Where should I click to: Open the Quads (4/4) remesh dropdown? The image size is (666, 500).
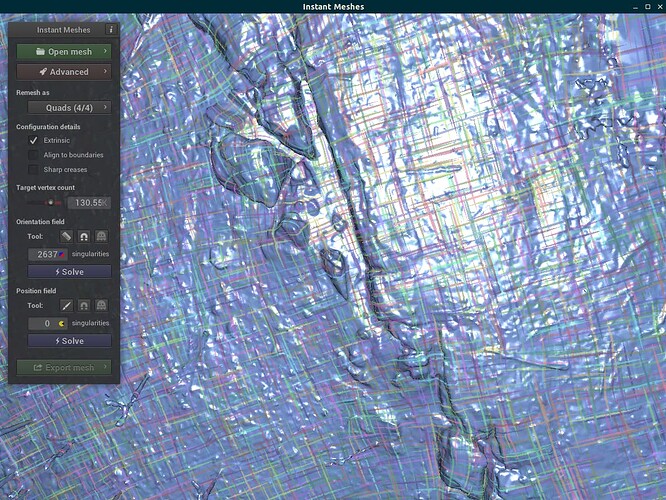(x=70, y=107)
